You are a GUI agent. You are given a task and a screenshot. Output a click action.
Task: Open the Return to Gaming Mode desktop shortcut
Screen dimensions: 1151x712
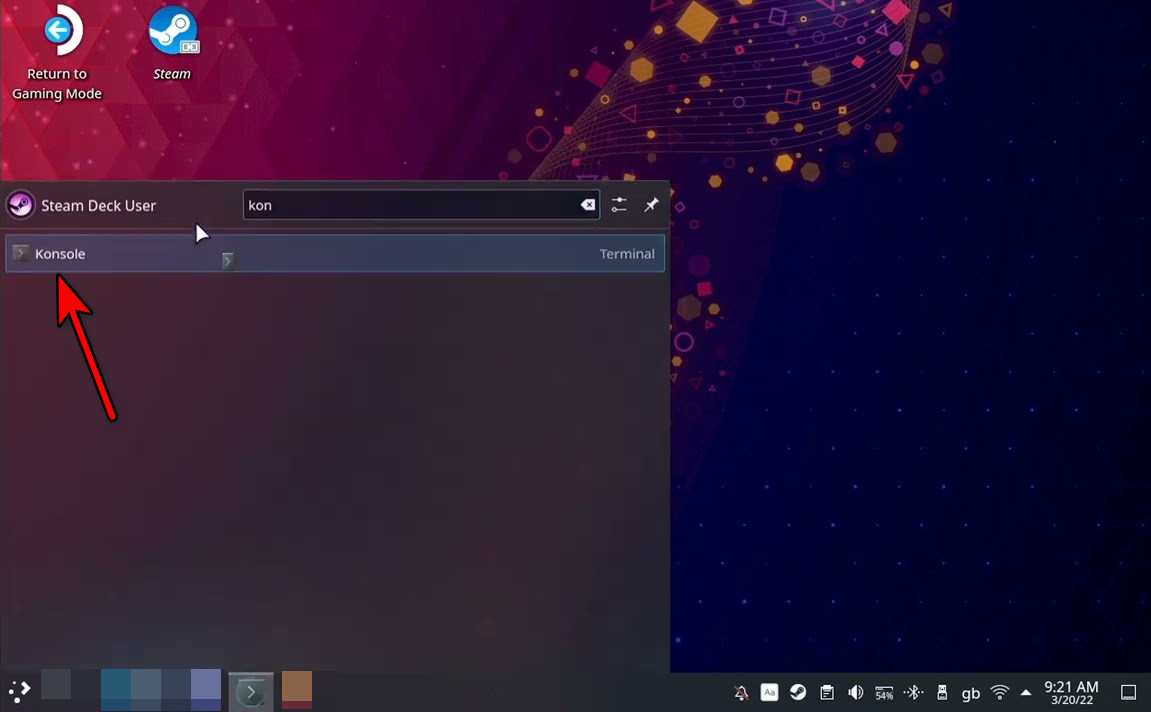pyautogui.click(x=57, y=53)
